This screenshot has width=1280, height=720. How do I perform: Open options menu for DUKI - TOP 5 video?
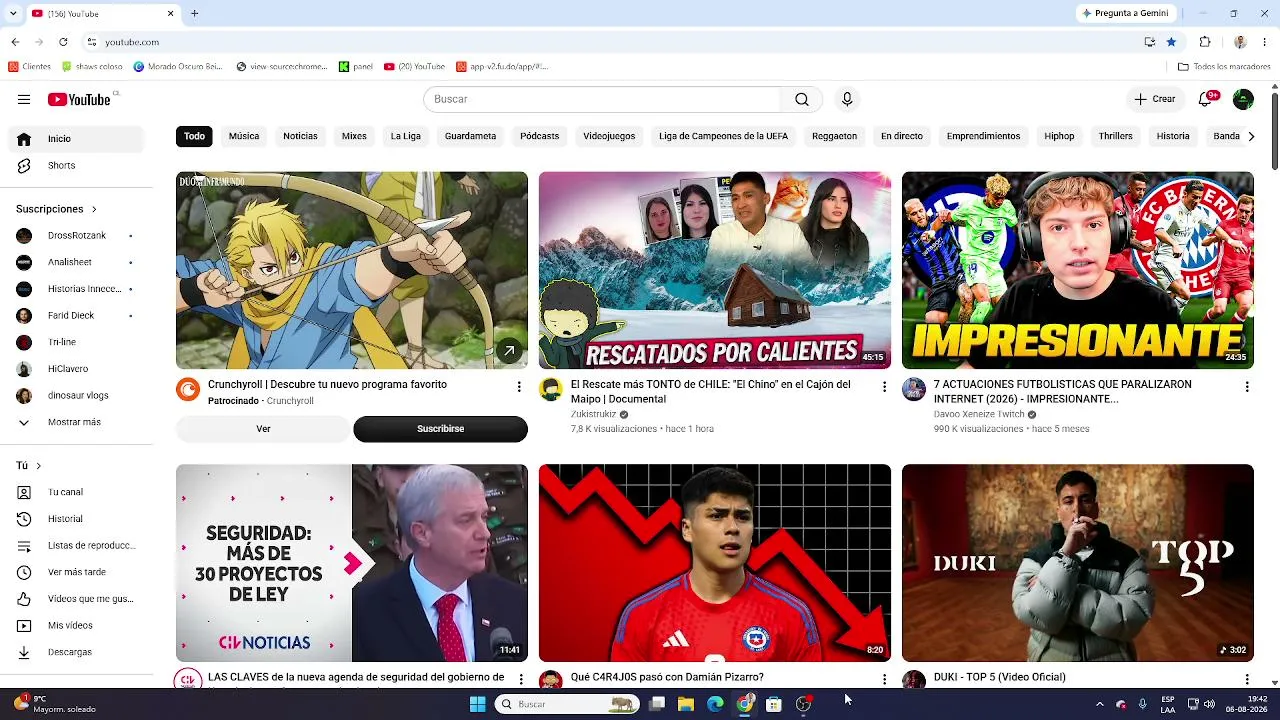1246,679
